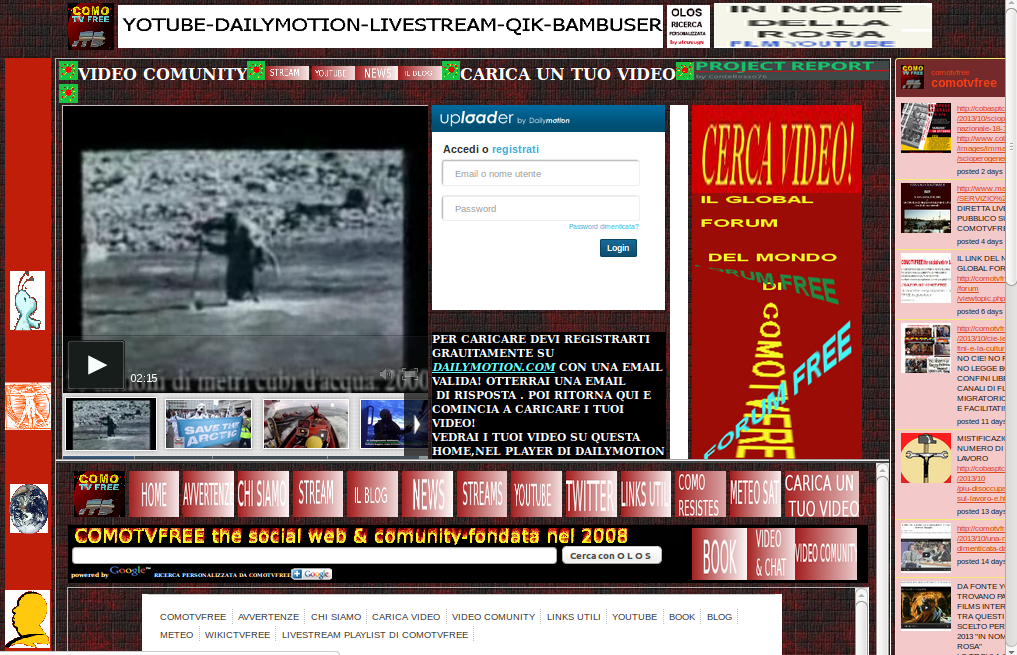Open the STREAM tile in lower menu
The image size is (1017, 655).
click(317, 494)
